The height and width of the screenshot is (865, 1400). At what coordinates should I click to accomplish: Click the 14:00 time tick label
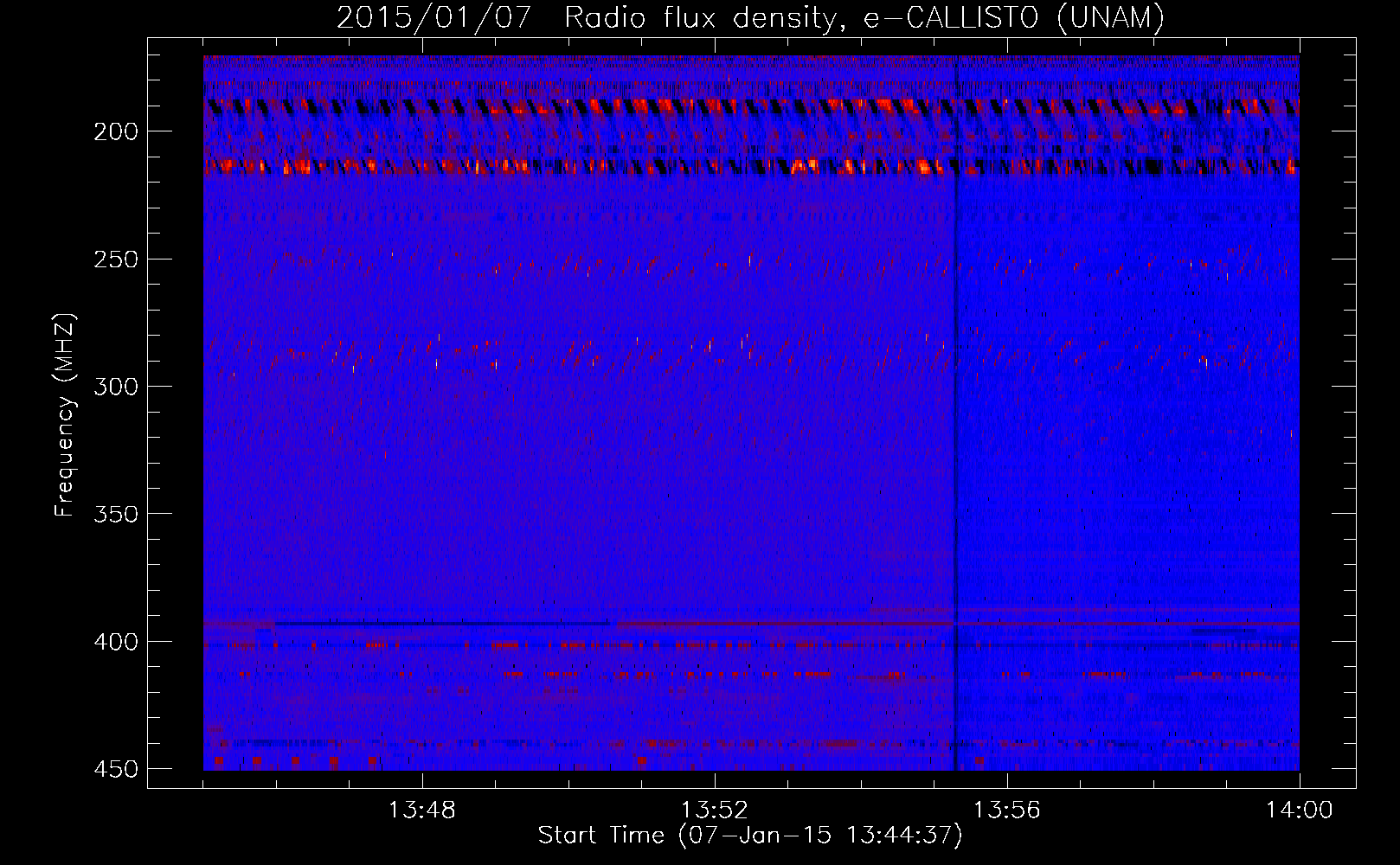[1299, 811]
